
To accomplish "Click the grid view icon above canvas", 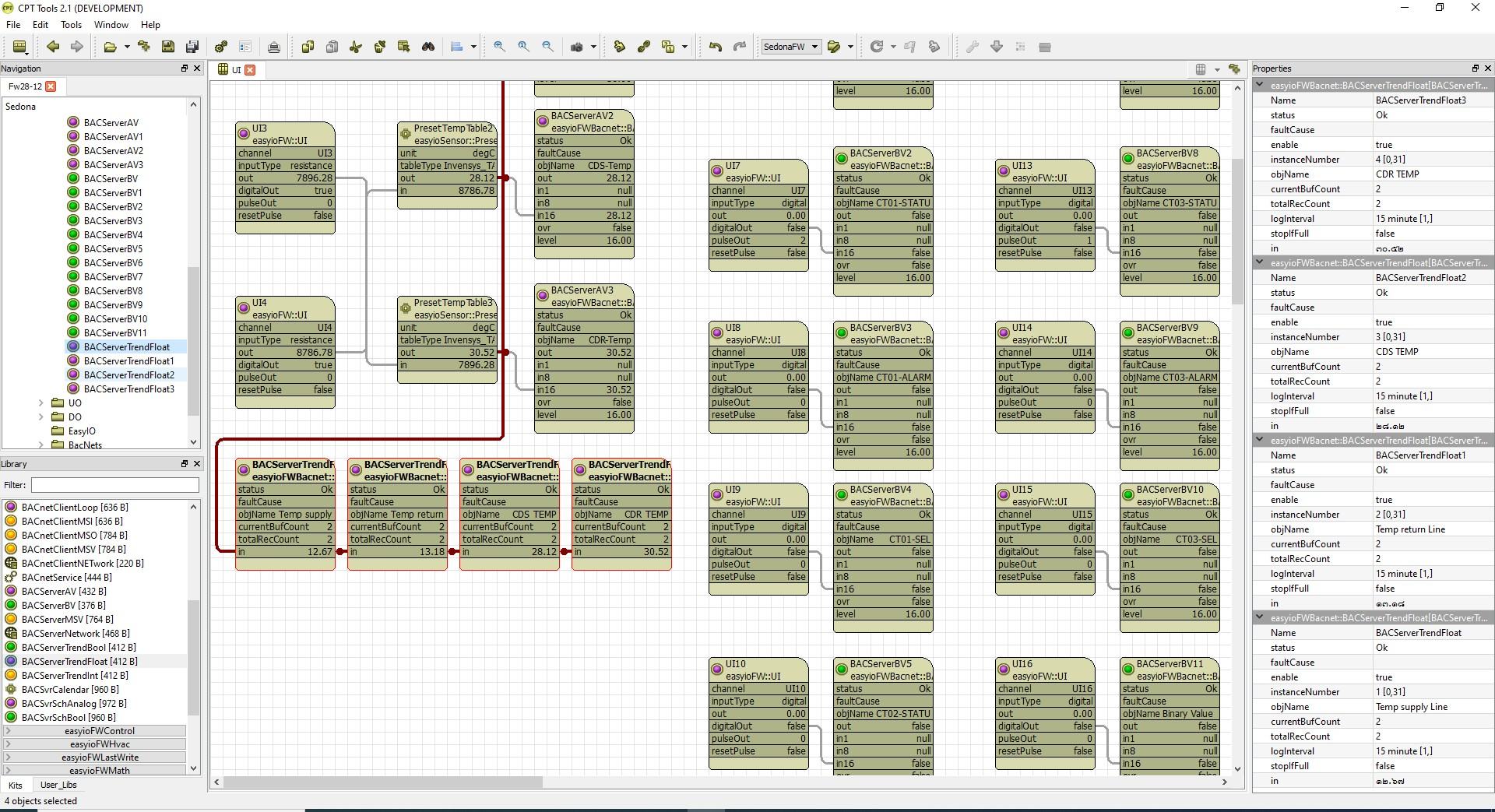I will pyautogui.click(x=1201, y=69).
